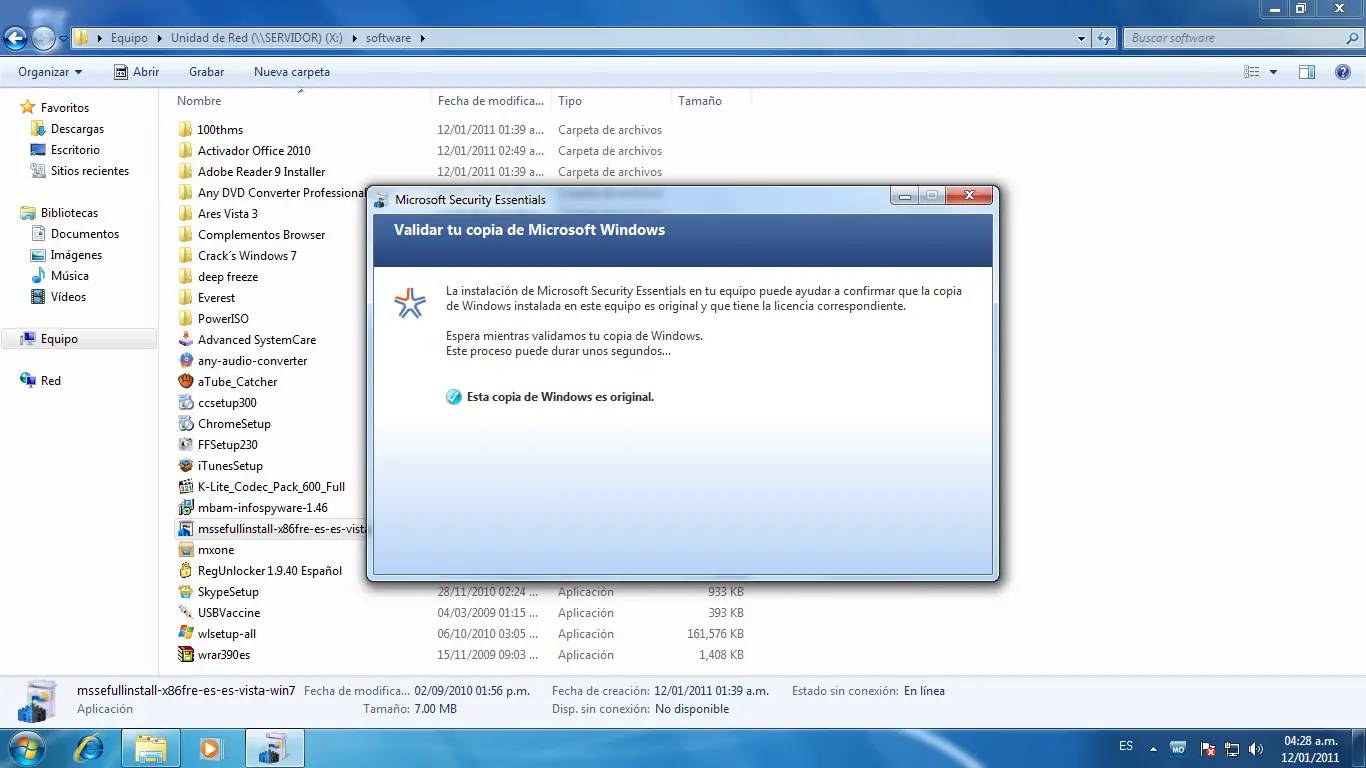The width and height of the screenshot is (1366, 768).
Task: Expand the arrow after Equipo in the address bar
Action: pyautogui.click(x=158, y=38)
